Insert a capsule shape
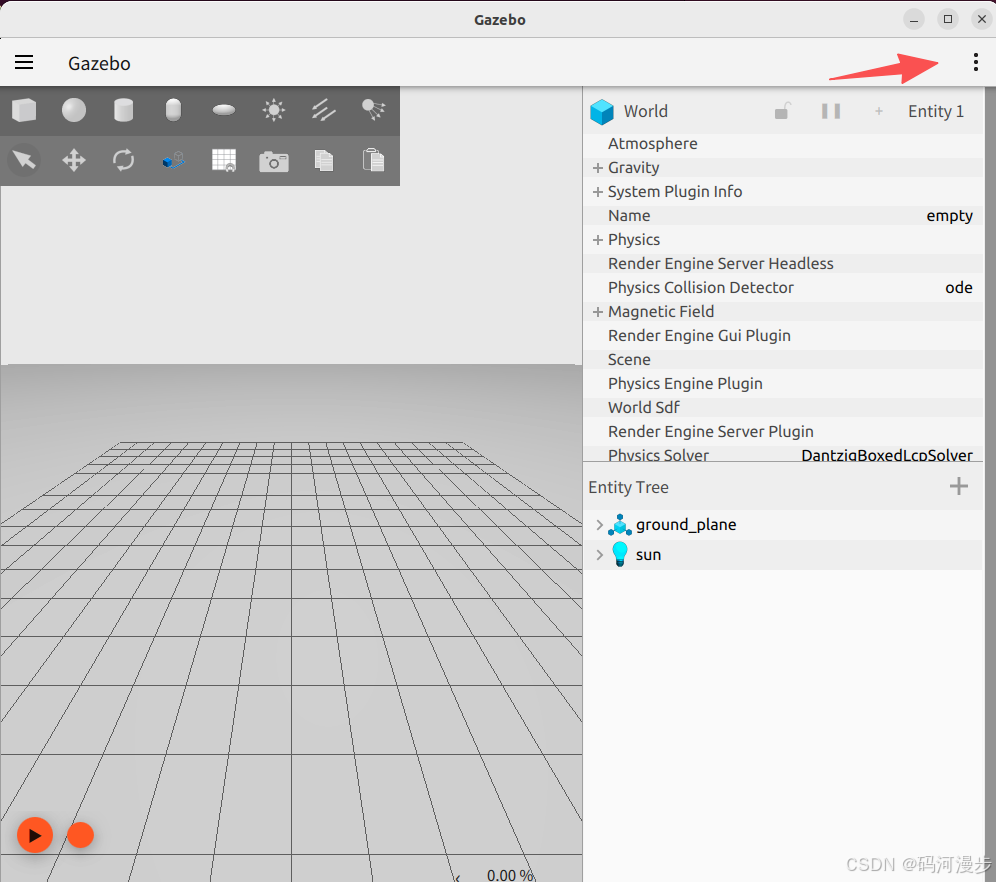Viewport: 996px width, 882px height. pos(173,110)
